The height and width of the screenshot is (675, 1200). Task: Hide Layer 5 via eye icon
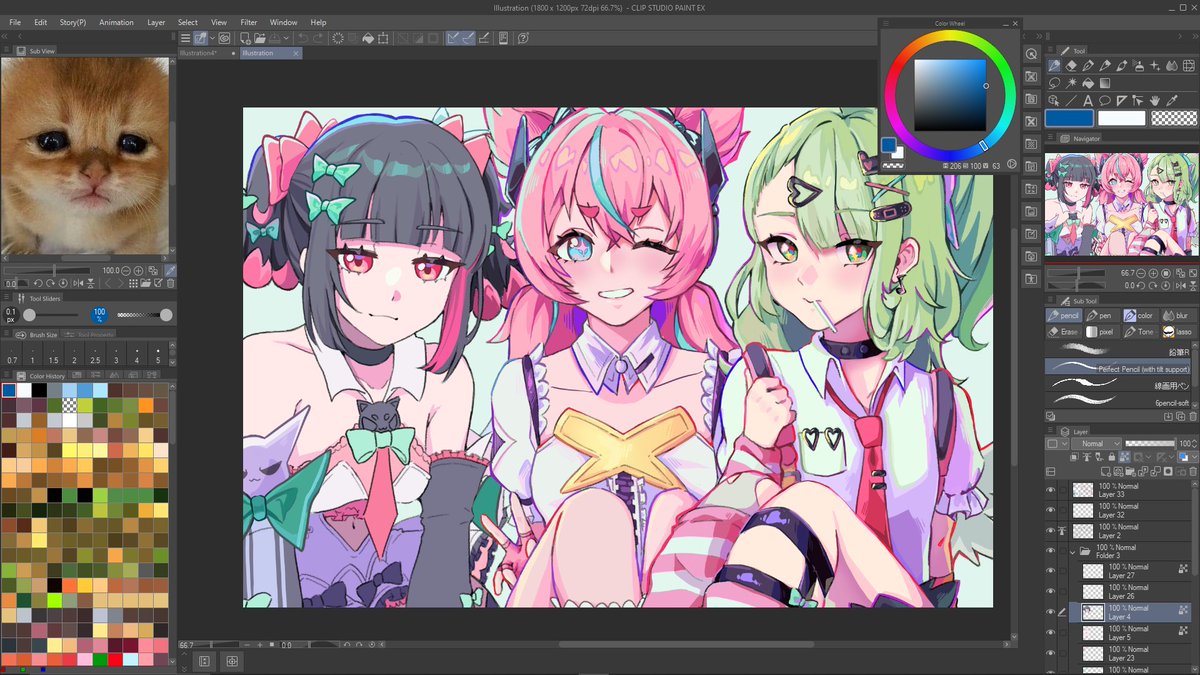pos(1050,632)
